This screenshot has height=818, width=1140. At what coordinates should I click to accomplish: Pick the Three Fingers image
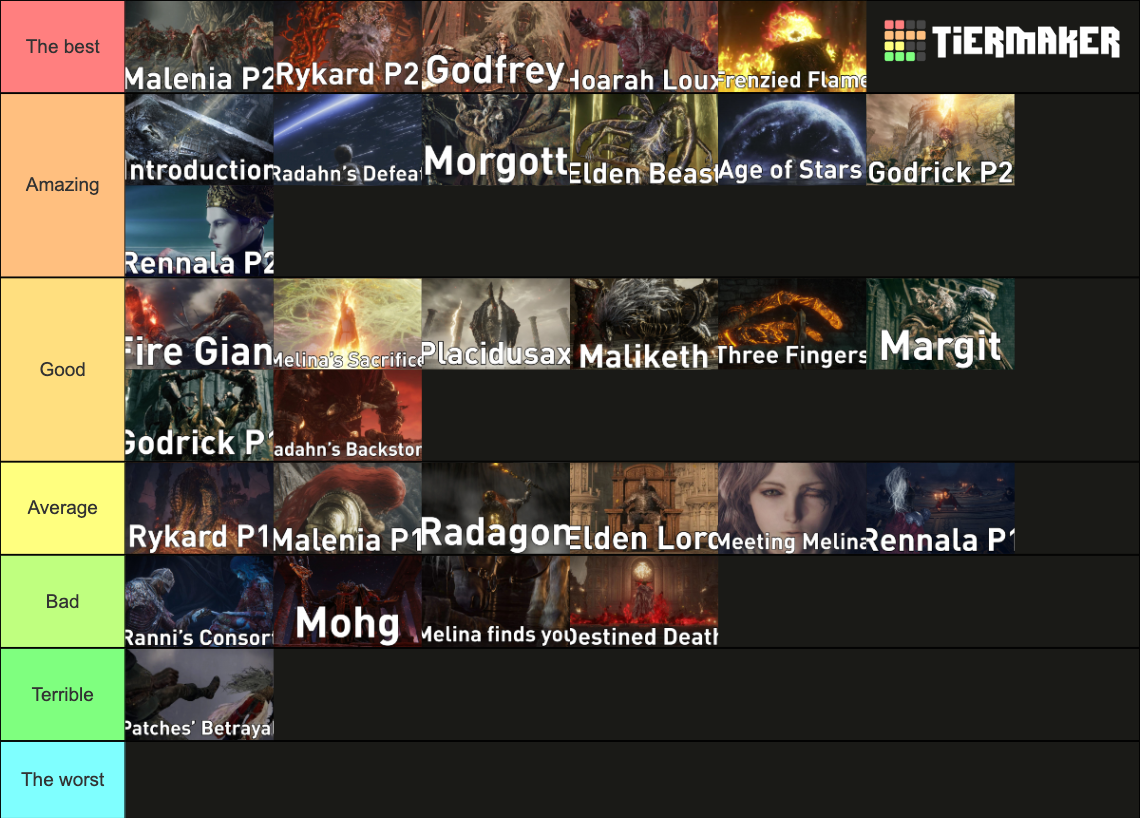[792, 324]
